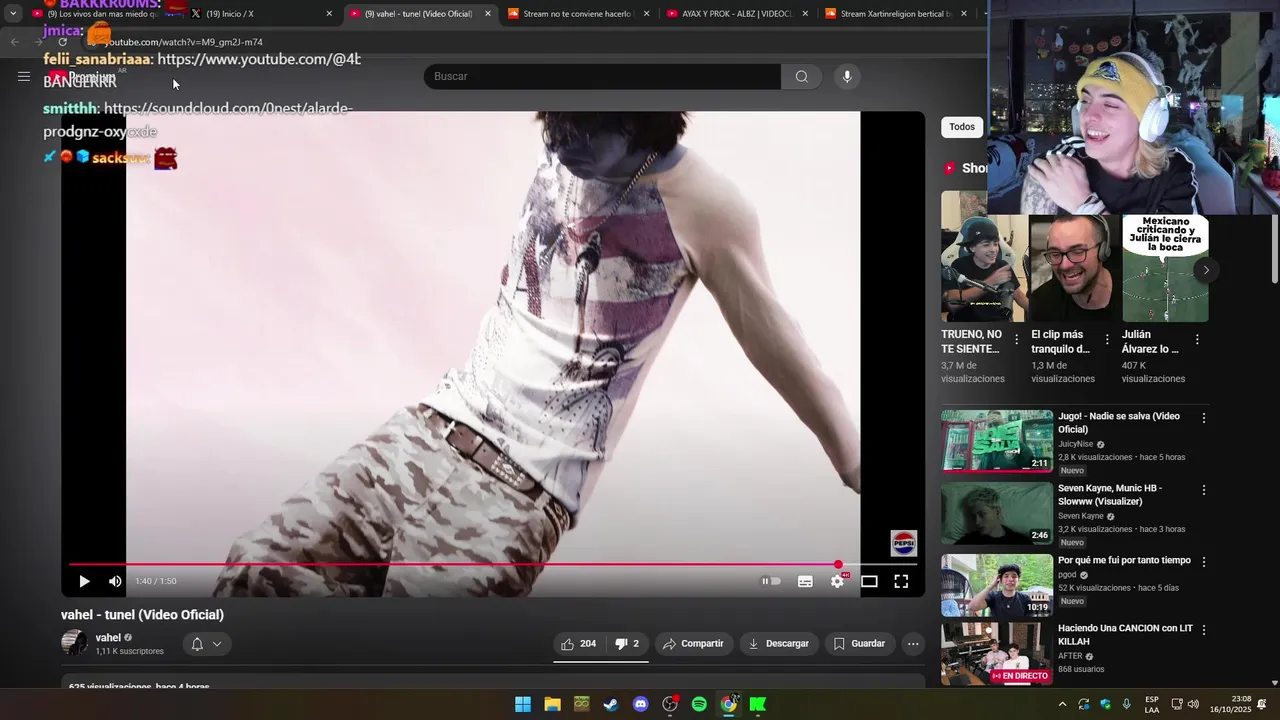Open options for Julián Álvarez short
The width and height of the screenshot is (1280, 720).
point(1197,340)
